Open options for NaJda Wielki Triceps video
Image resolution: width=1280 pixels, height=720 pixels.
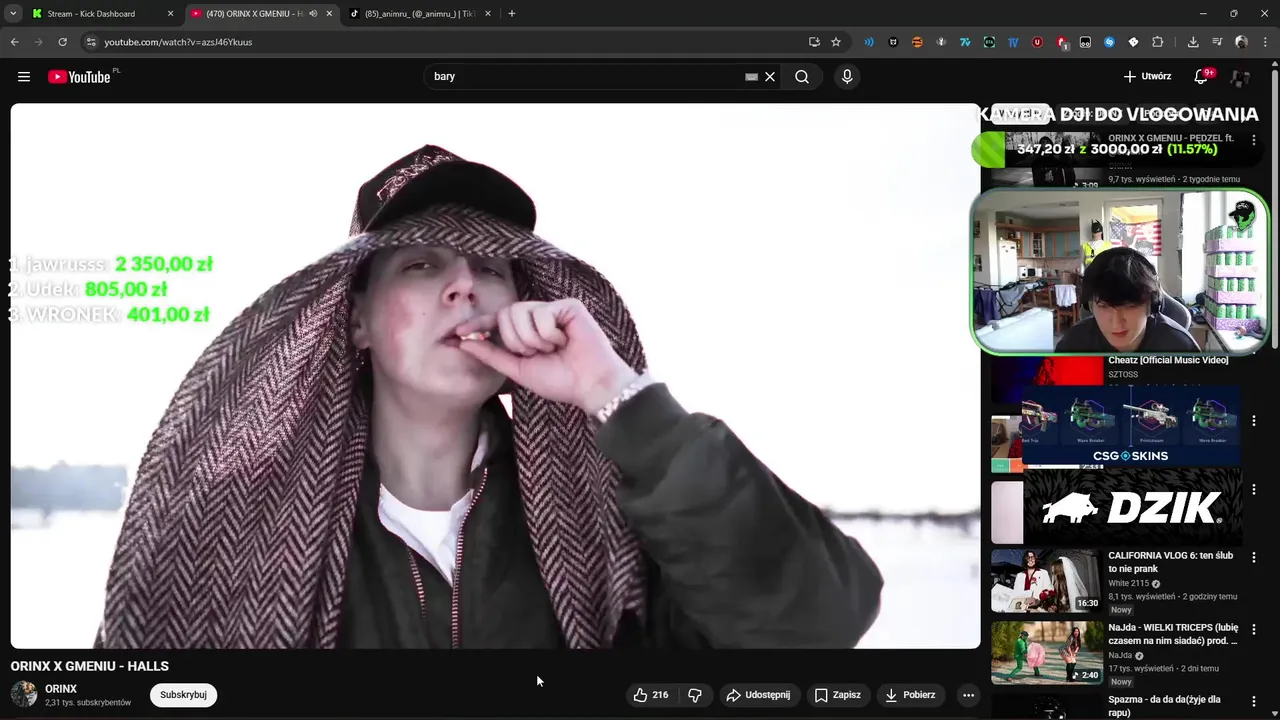coord(1254,629)
